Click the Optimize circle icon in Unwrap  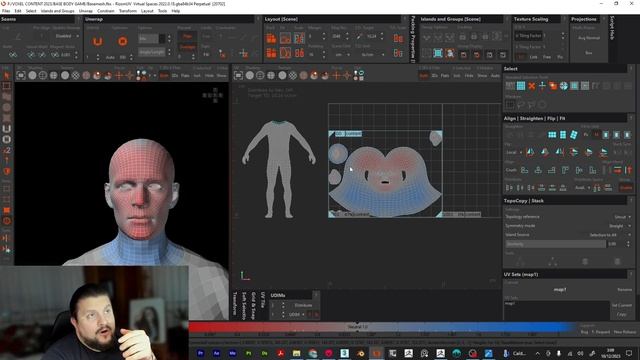[122, 41]
